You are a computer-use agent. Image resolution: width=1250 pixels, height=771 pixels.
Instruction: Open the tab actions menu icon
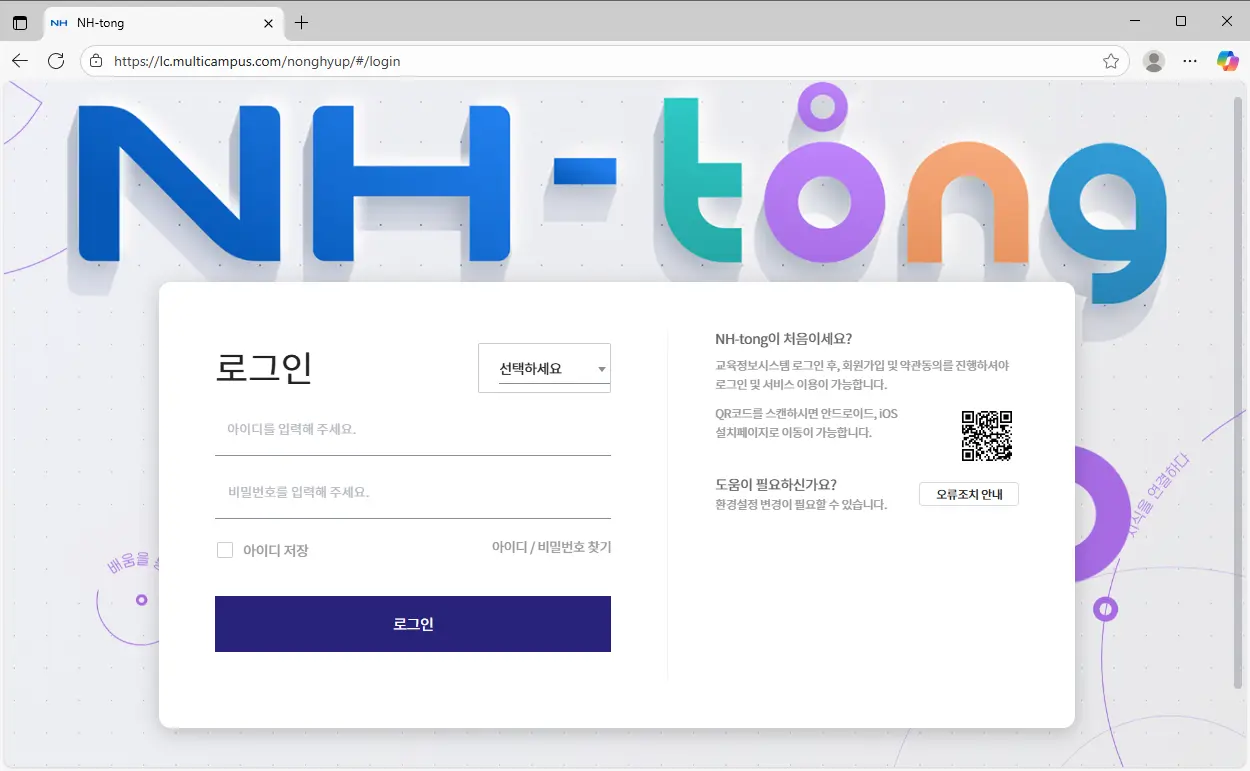20,22
